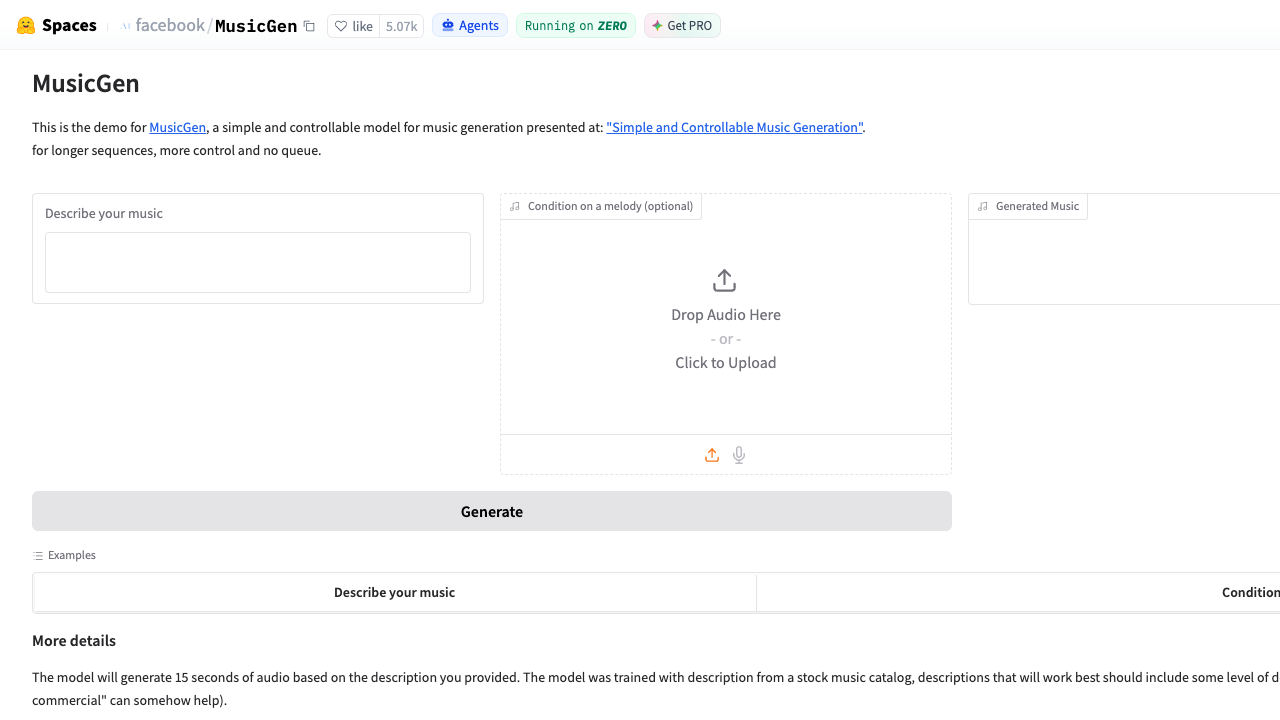Copy the Space name with the copy icon

(x=309, y=26)
